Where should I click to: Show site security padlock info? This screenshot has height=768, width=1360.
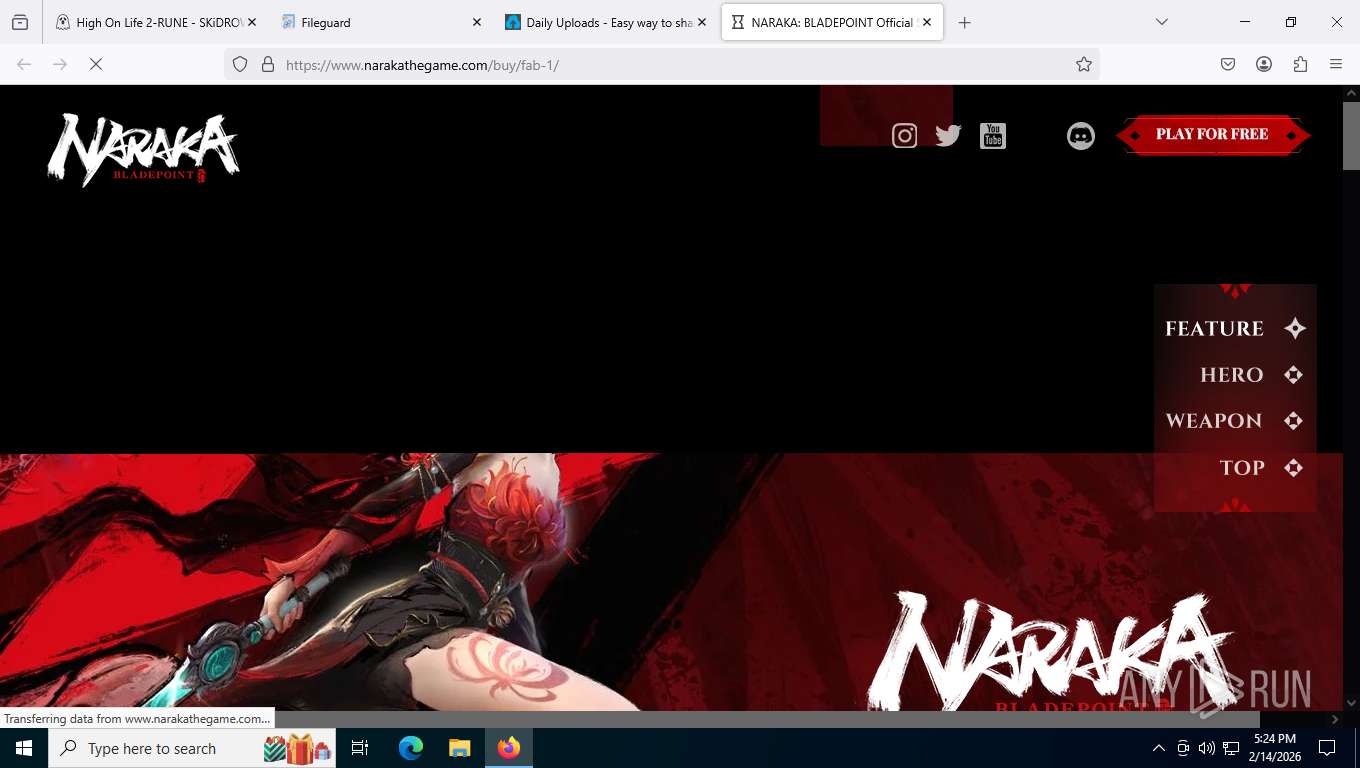(267, 64)
